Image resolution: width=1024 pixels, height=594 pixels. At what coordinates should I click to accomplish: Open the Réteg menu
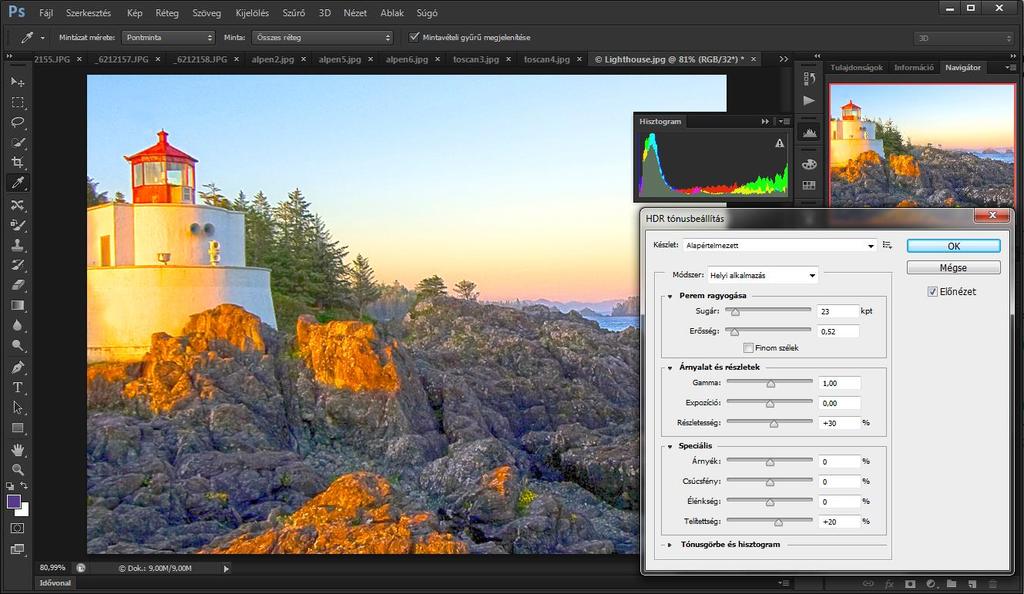167,12
